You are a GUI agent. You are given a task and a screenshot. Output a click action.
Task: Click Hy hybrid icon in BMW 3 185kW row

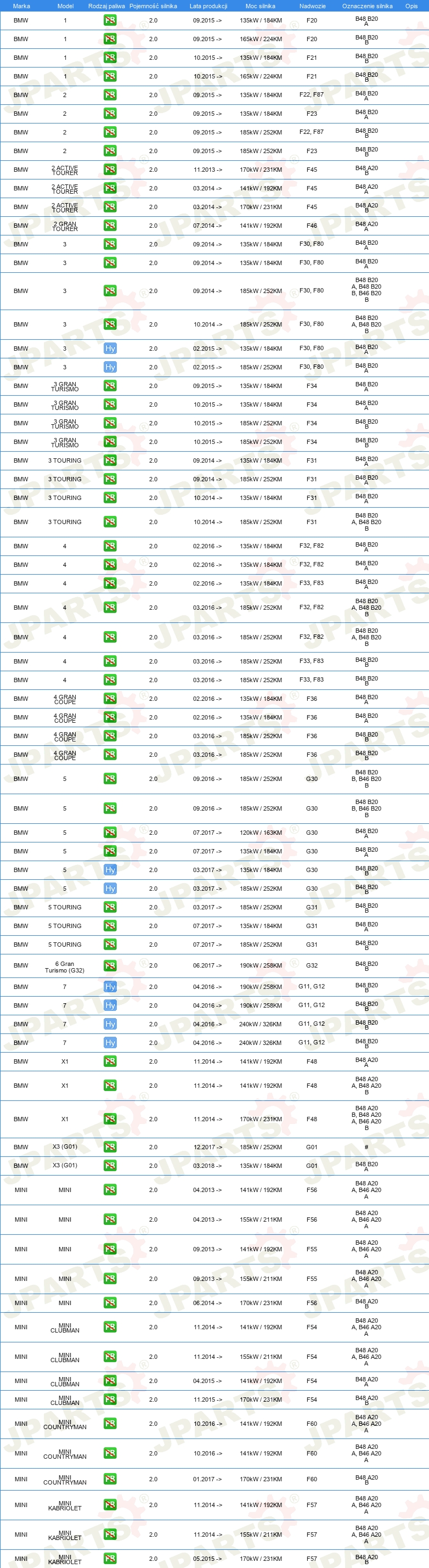(110, 367)
